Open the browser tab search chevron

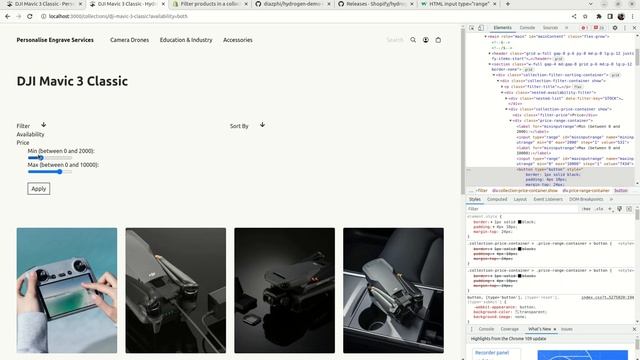[591, 4]
